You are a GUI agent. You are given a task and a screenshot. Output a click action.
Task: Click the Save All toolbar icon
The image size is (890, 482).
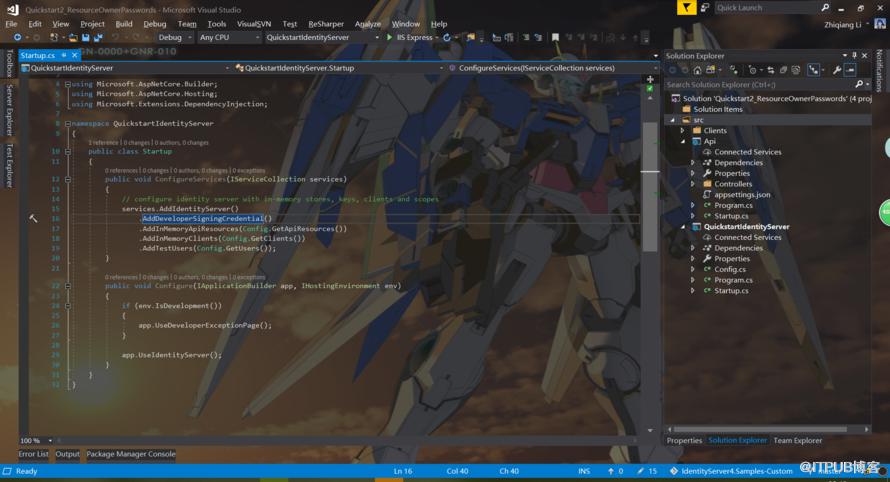pyautogui.click(x=98, y=37)
